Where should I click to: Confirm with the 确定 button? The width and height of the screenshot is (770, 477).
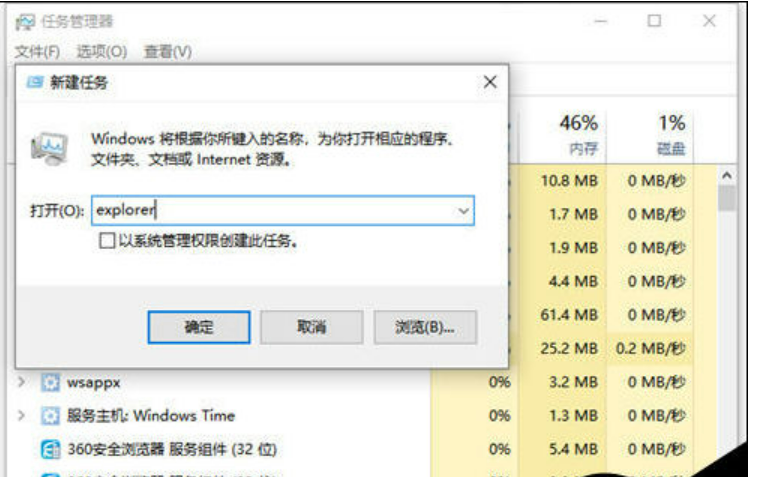tap(199, 327)
